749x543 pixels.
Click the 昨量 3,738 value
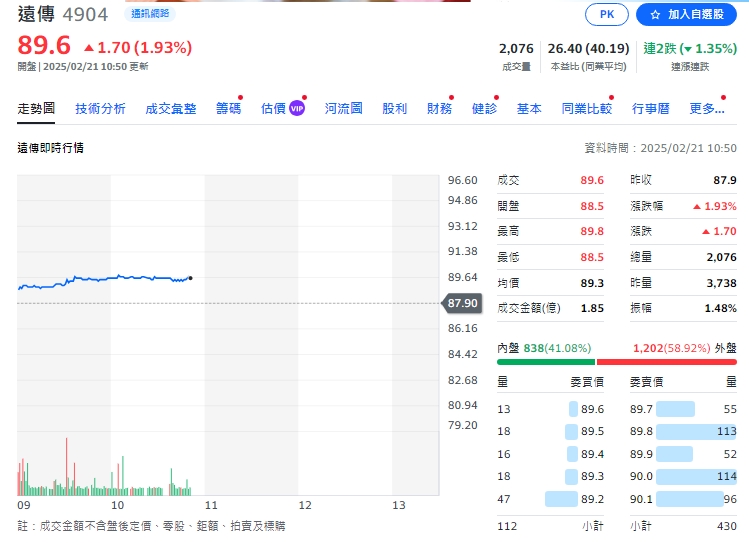721,283
